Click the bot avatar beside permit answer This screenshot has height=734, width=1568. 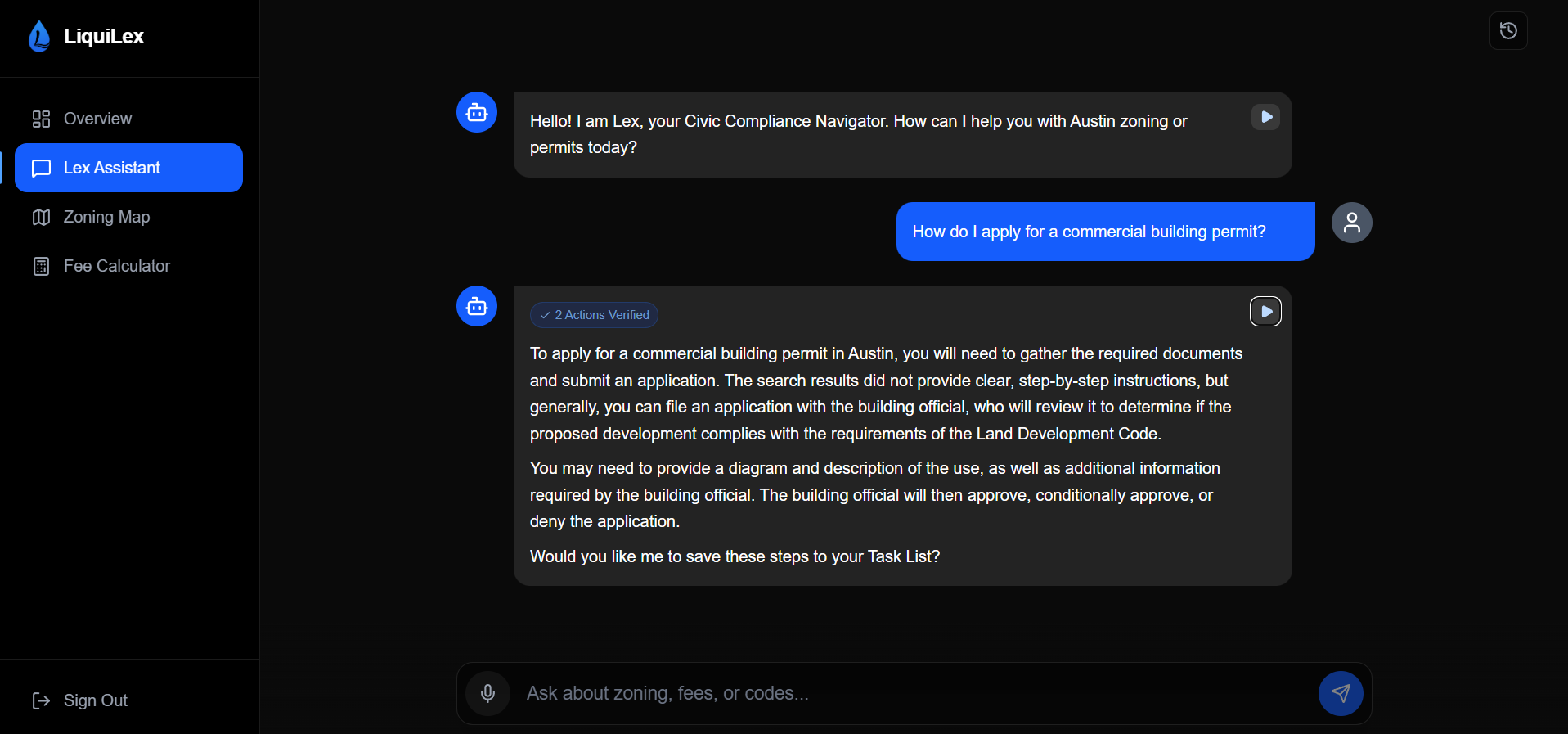(x=477, y=306)
